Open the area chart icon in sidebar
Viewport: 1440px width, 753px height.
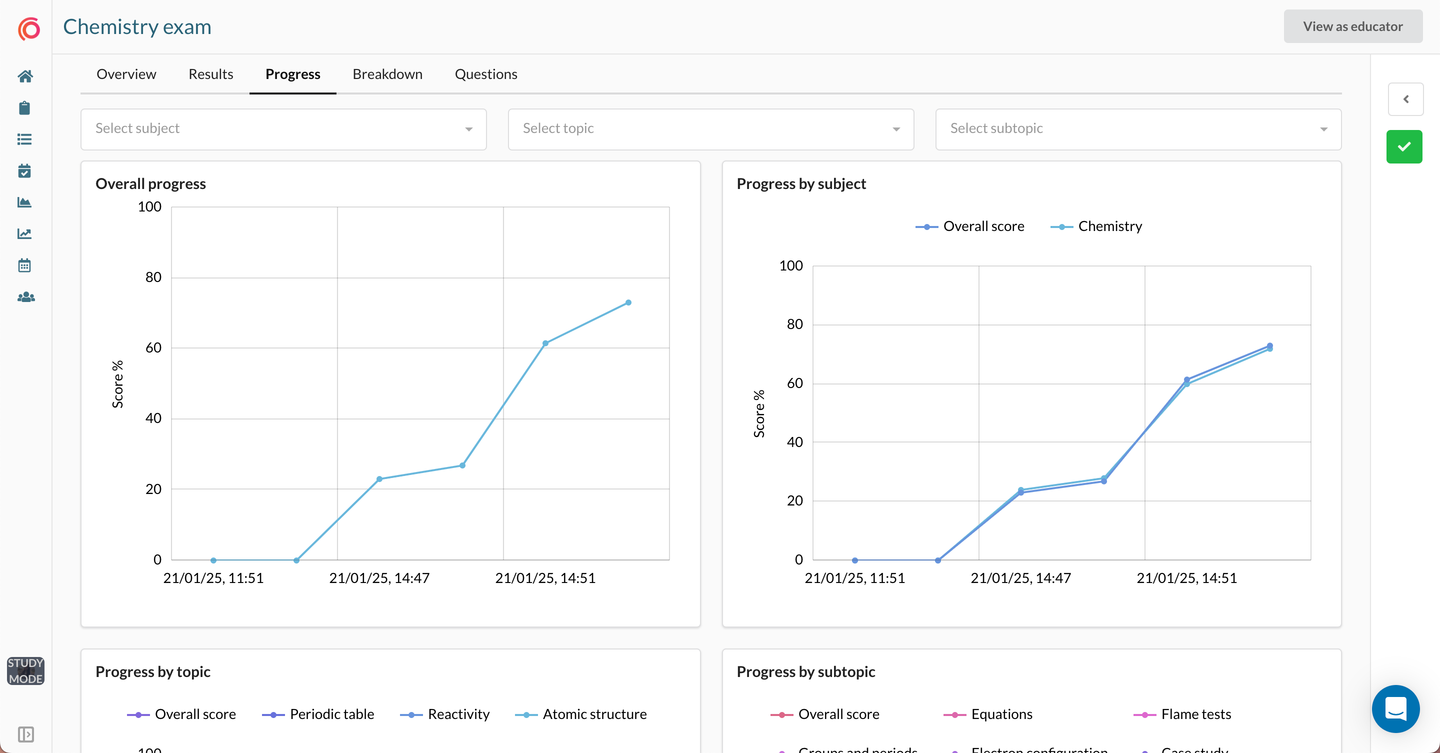25,202
